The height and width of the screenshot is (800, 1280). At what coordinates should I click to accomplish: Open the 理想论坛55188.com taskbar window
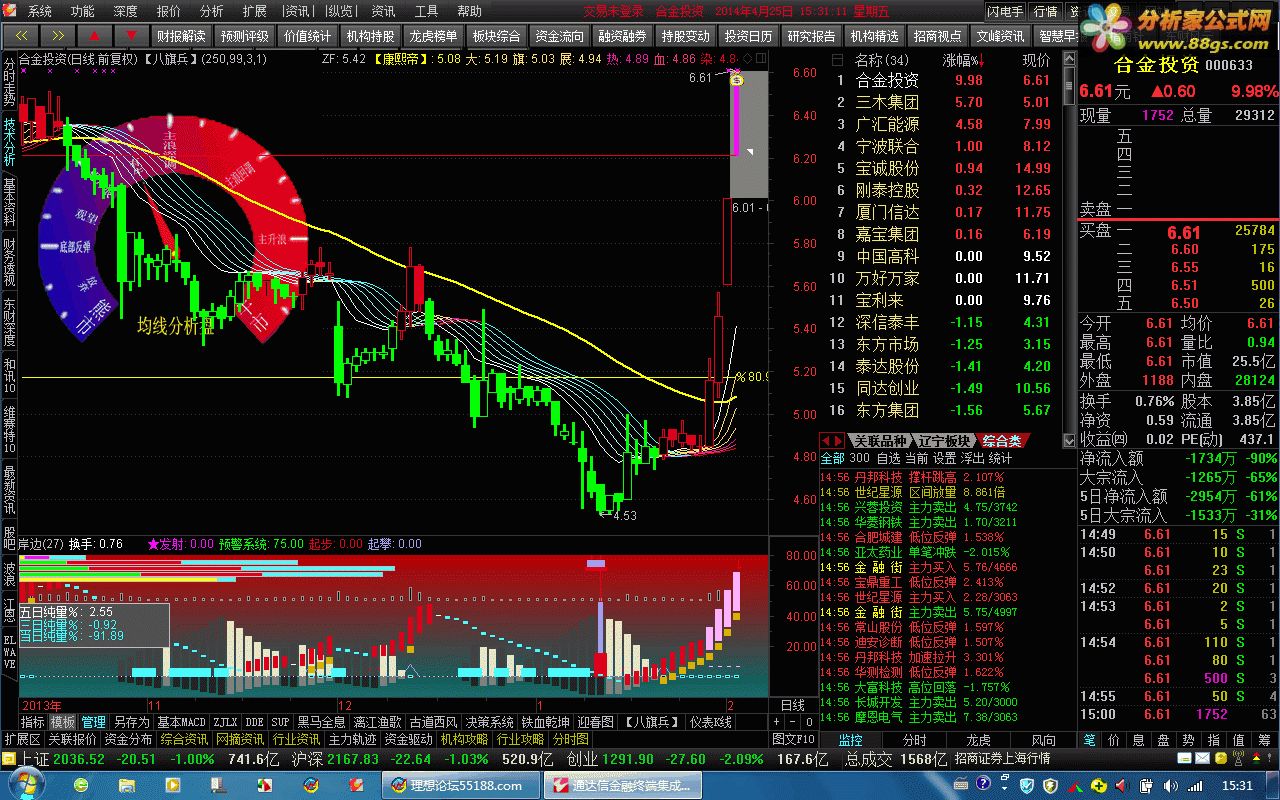459,785
